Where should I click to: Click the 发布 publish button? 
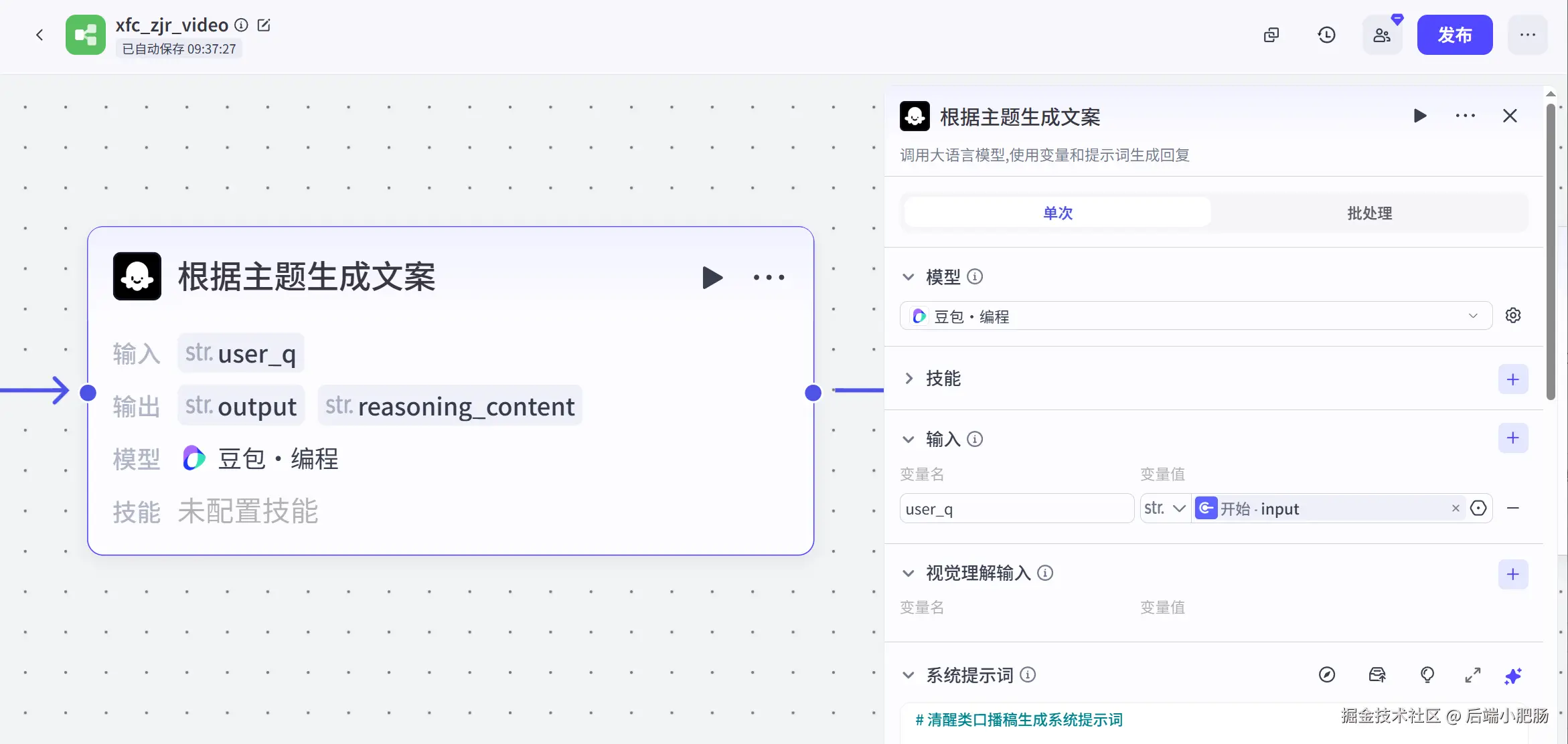(1454, 35)
